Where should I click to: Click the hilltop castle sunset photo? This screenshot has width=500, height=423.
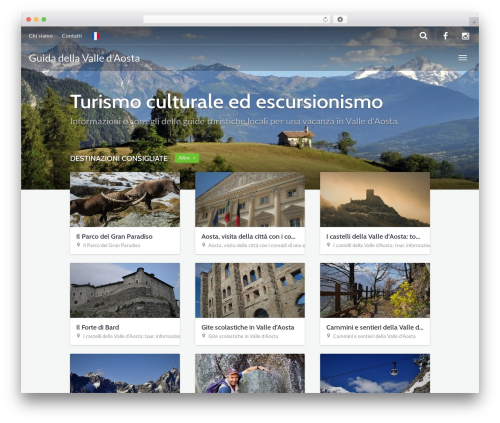[x=375, y=199]
